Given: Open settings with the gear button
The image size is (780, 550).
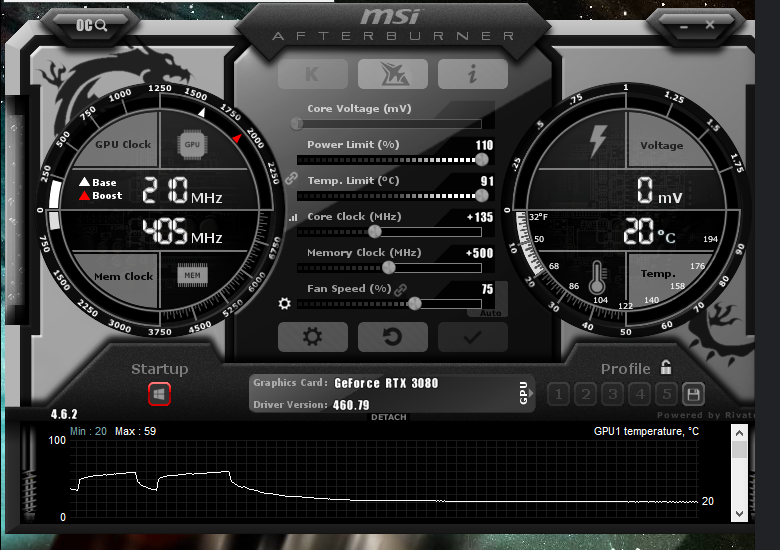Looking at the screenshot, I should 312,337.
